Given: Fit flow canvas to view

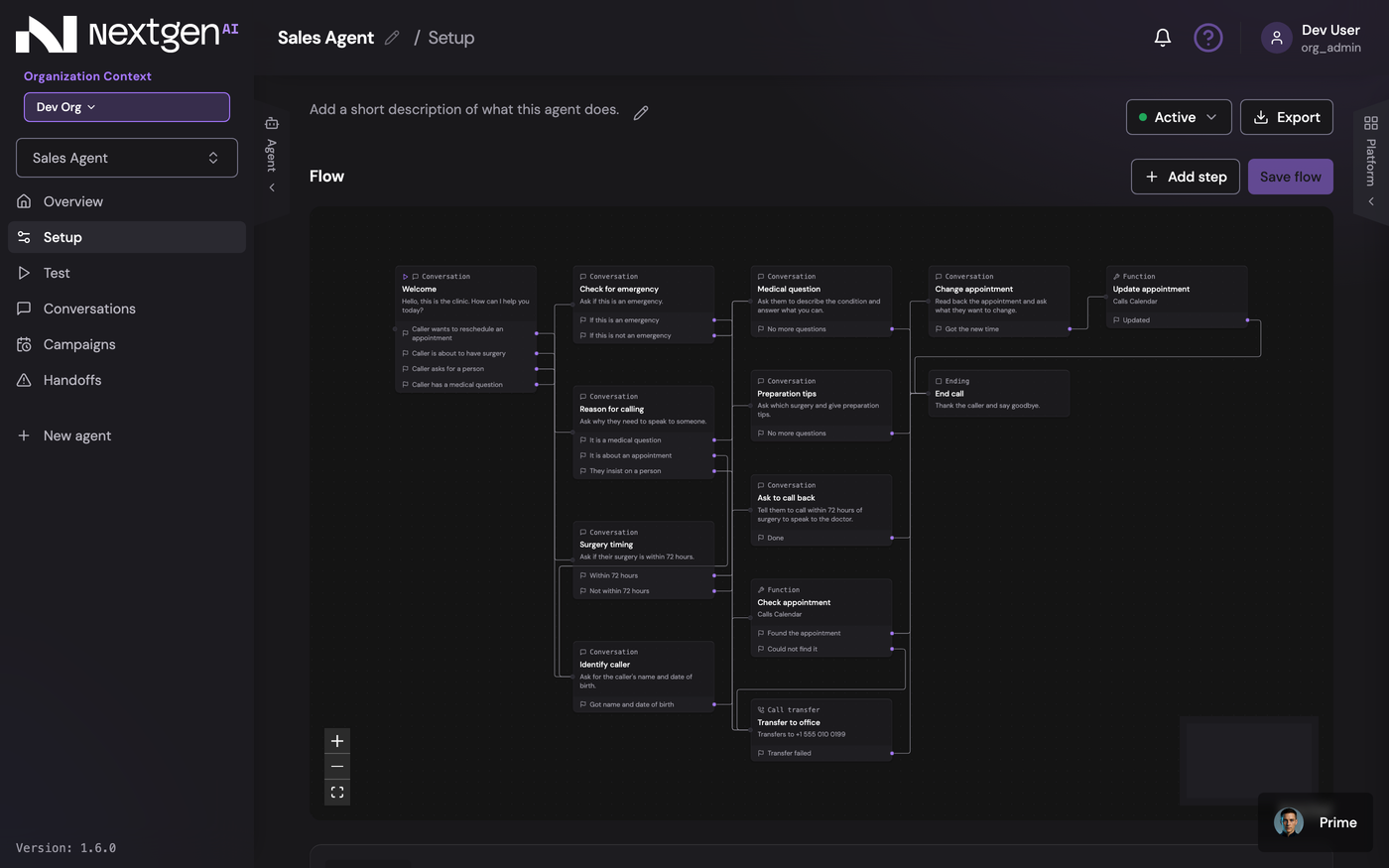Looking at the screenshot, I should point(337,793).
